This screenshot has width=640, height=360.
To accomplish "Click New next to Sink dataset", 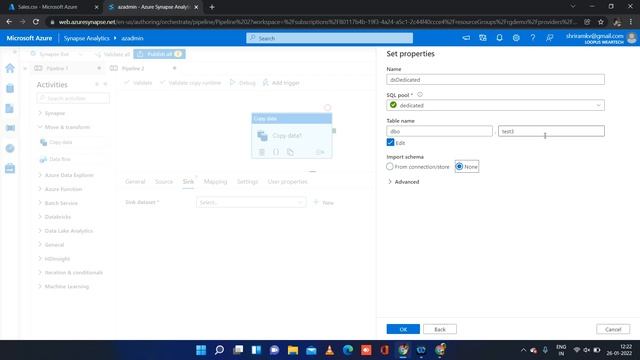I will coord(324,202).
